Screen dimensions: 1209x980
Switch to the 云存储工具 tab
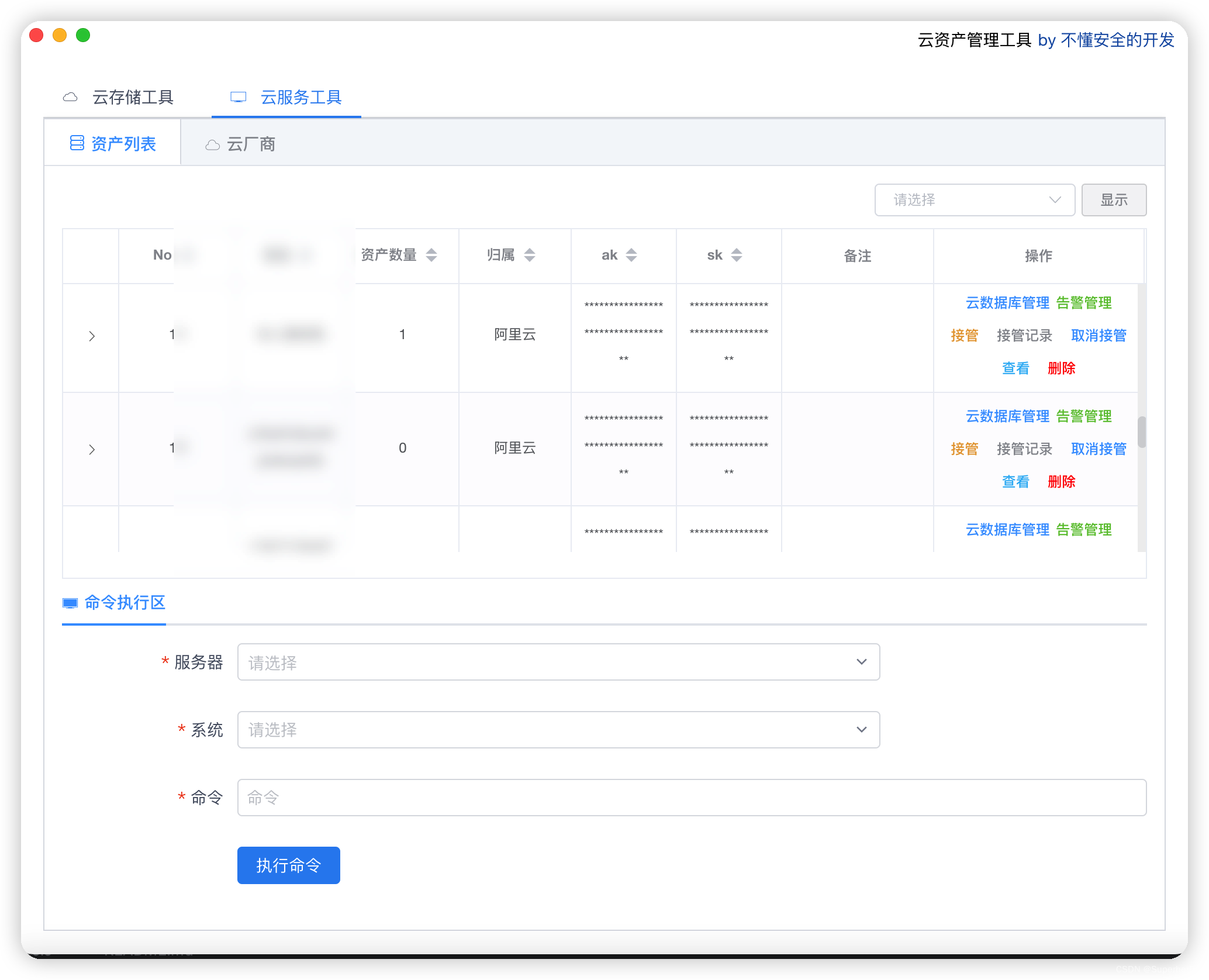(133, 97)
